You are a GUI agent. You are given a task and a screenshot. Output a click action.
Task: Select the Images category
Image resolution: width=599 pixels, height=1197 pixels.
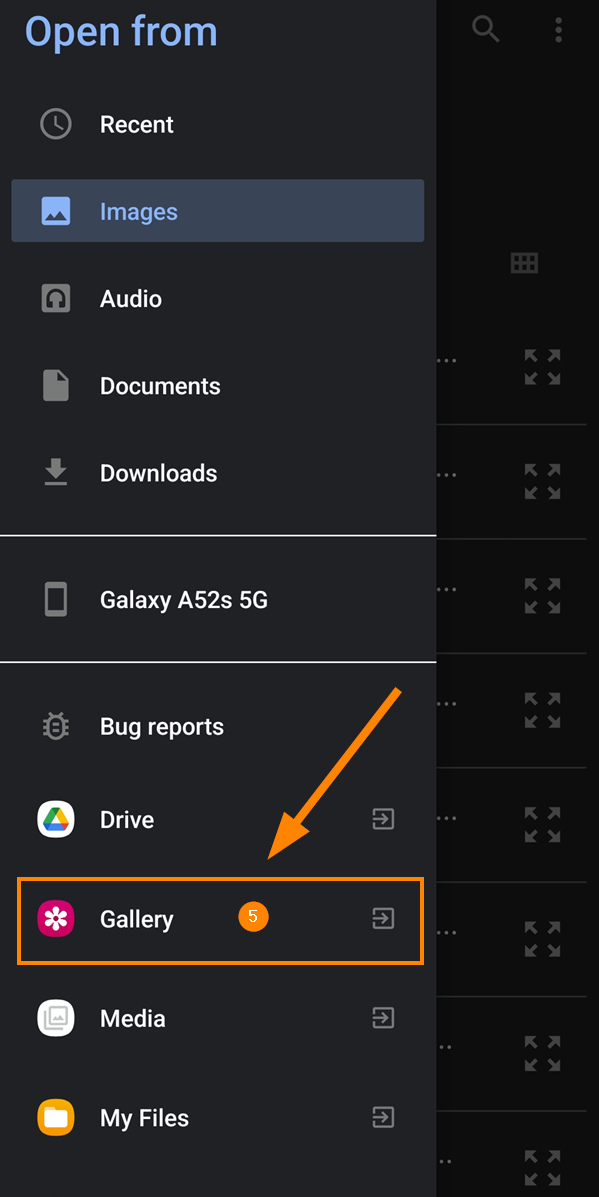pyautogui.click(x=218, y=211)
